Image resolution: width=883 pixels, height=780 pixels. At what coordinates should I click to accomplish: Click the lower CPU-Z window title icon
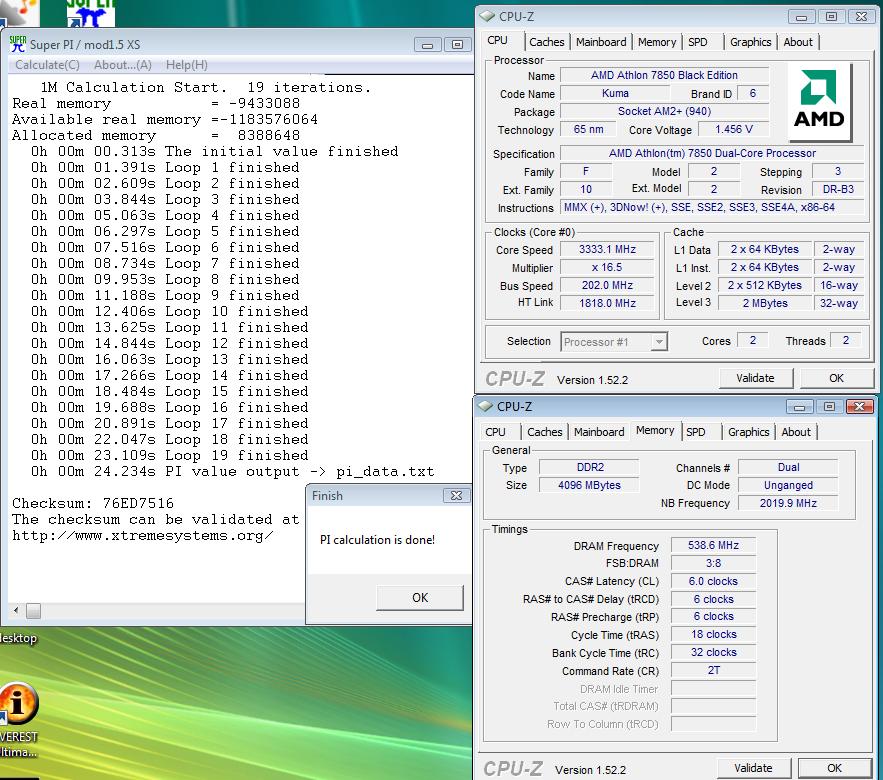click(485, 406)
